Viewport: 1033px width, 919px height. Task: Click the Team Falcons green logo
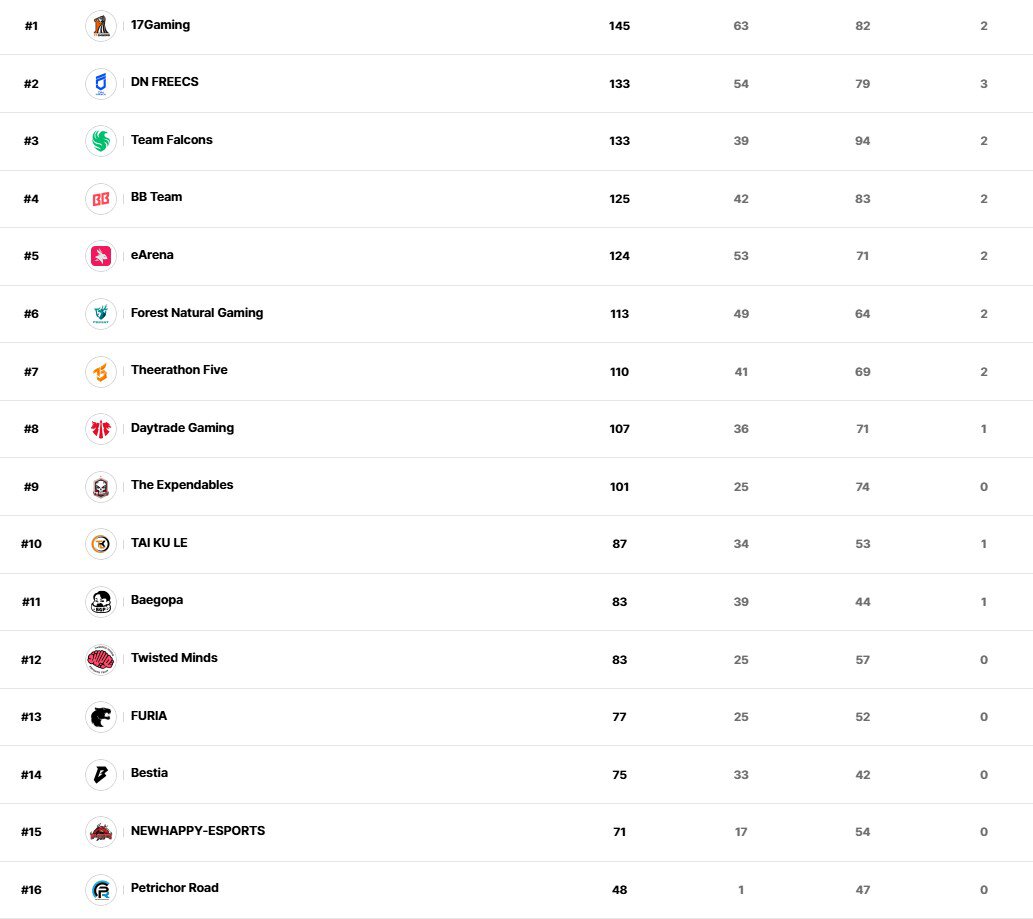(101, 141)
